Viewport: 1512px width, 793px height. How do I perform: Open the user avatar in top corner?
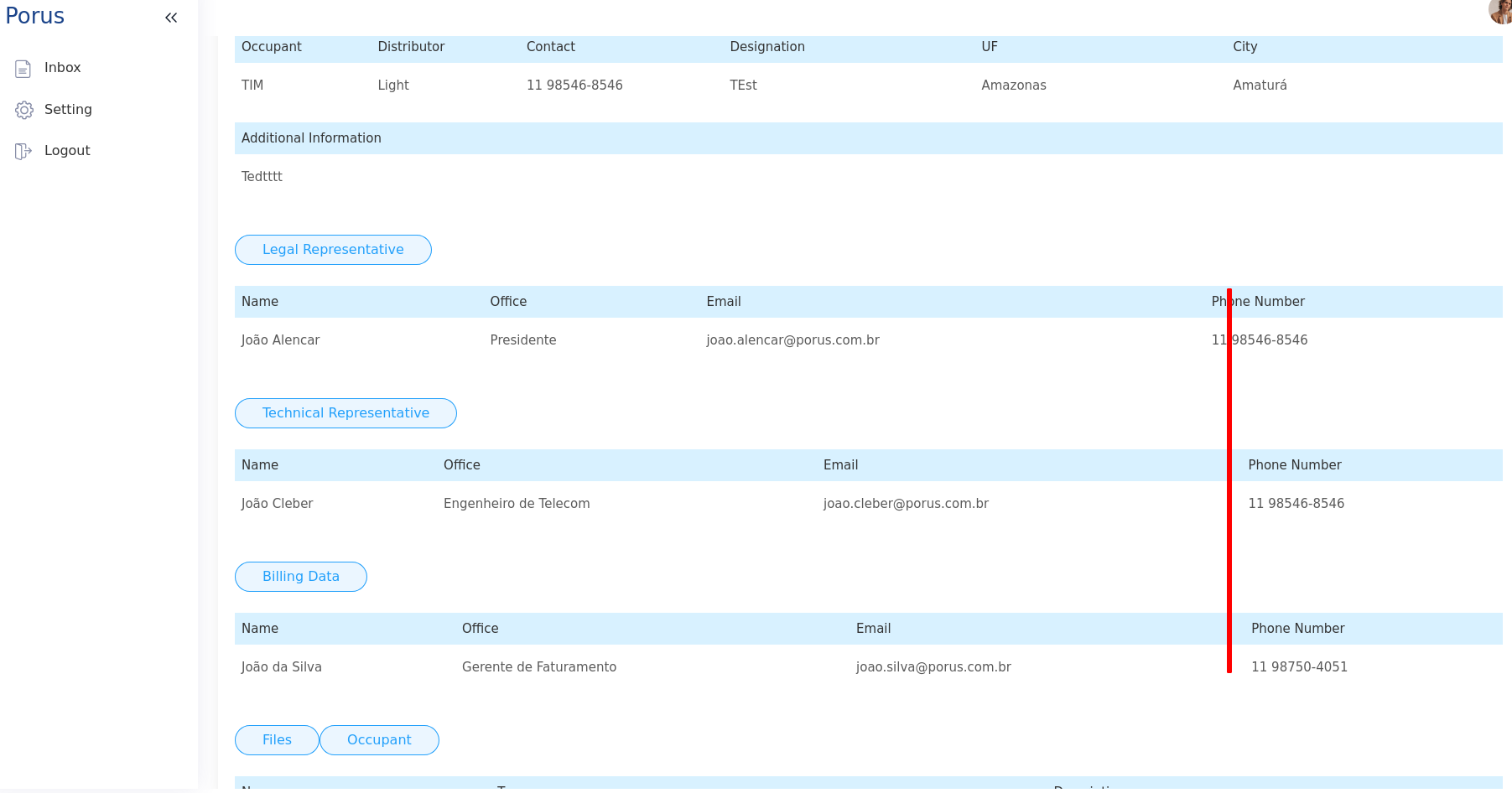pyautogui.click(x=1500, y=11)
